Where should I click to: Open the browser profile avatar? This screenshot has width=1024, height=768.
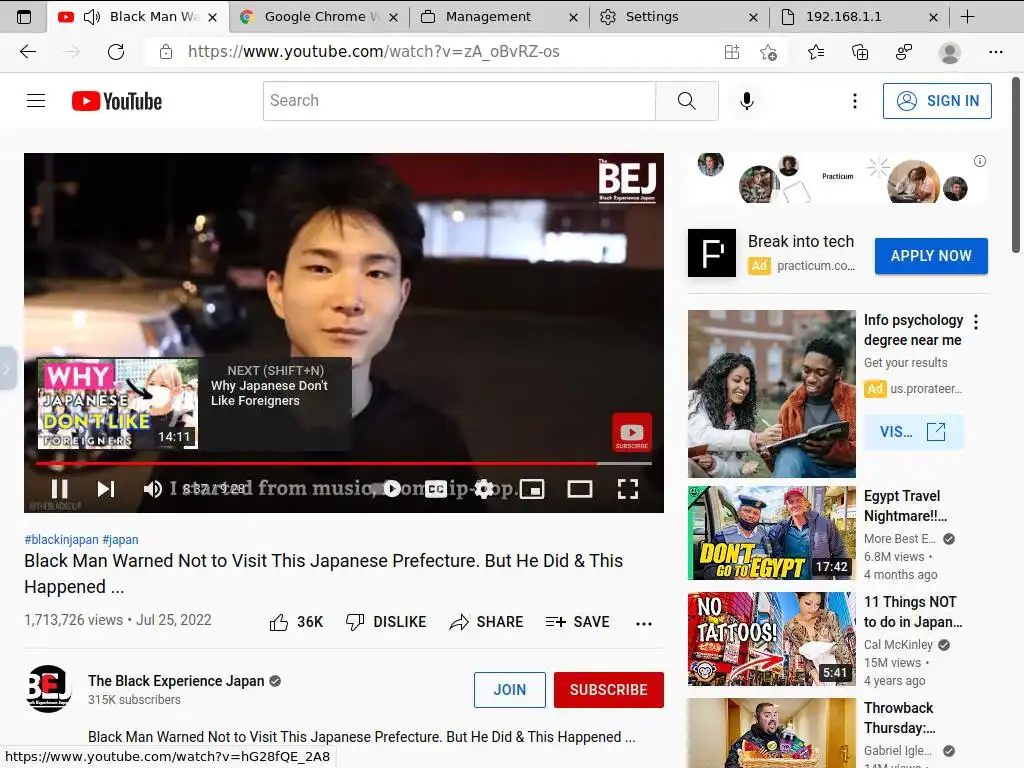point(950,52)
